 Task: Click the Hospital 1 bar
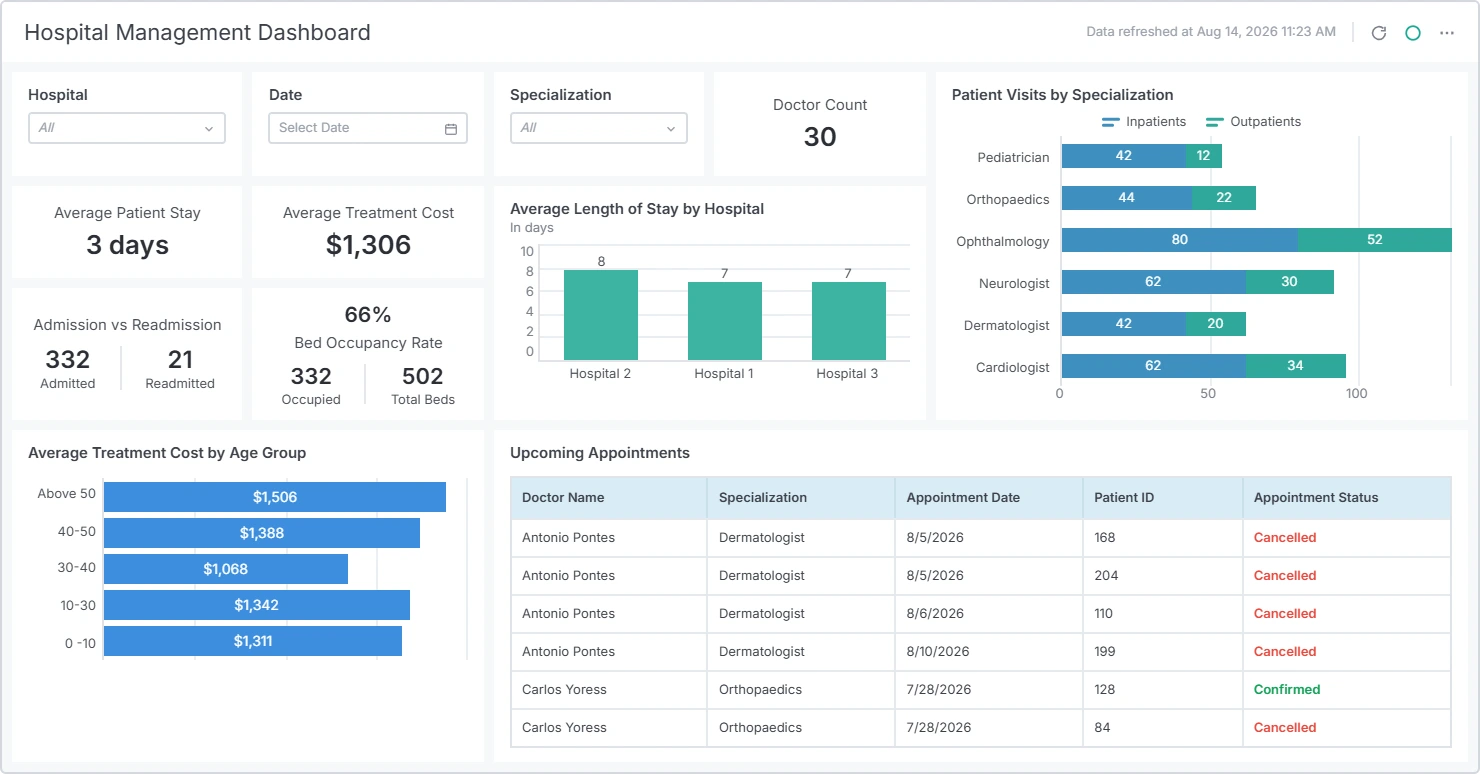click(725, 321)
